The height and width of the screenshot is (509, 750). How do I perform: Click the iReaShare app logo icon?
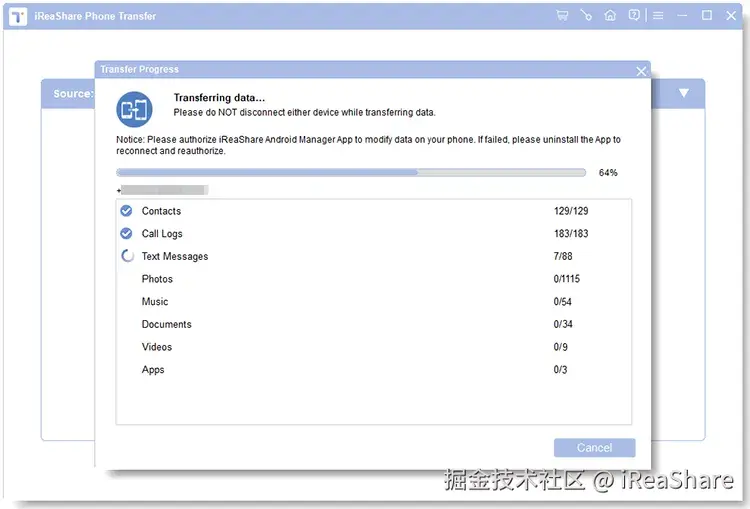[18, 16]
